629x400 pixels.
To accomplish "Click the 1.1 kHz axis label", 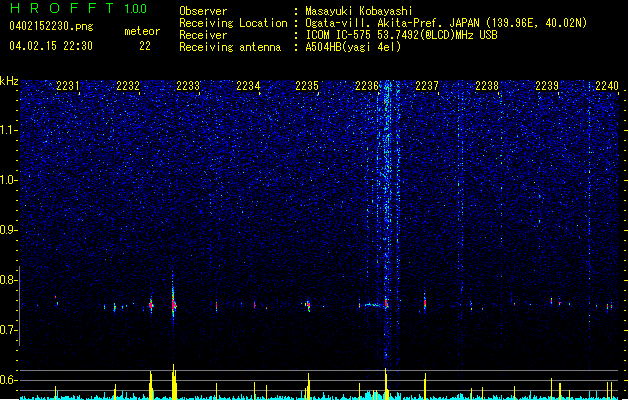I will click(8, 130).
